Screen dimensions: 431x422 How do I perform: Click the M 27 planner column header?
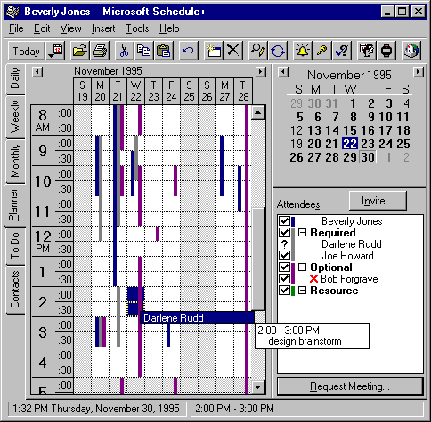(x=224, y=91)
